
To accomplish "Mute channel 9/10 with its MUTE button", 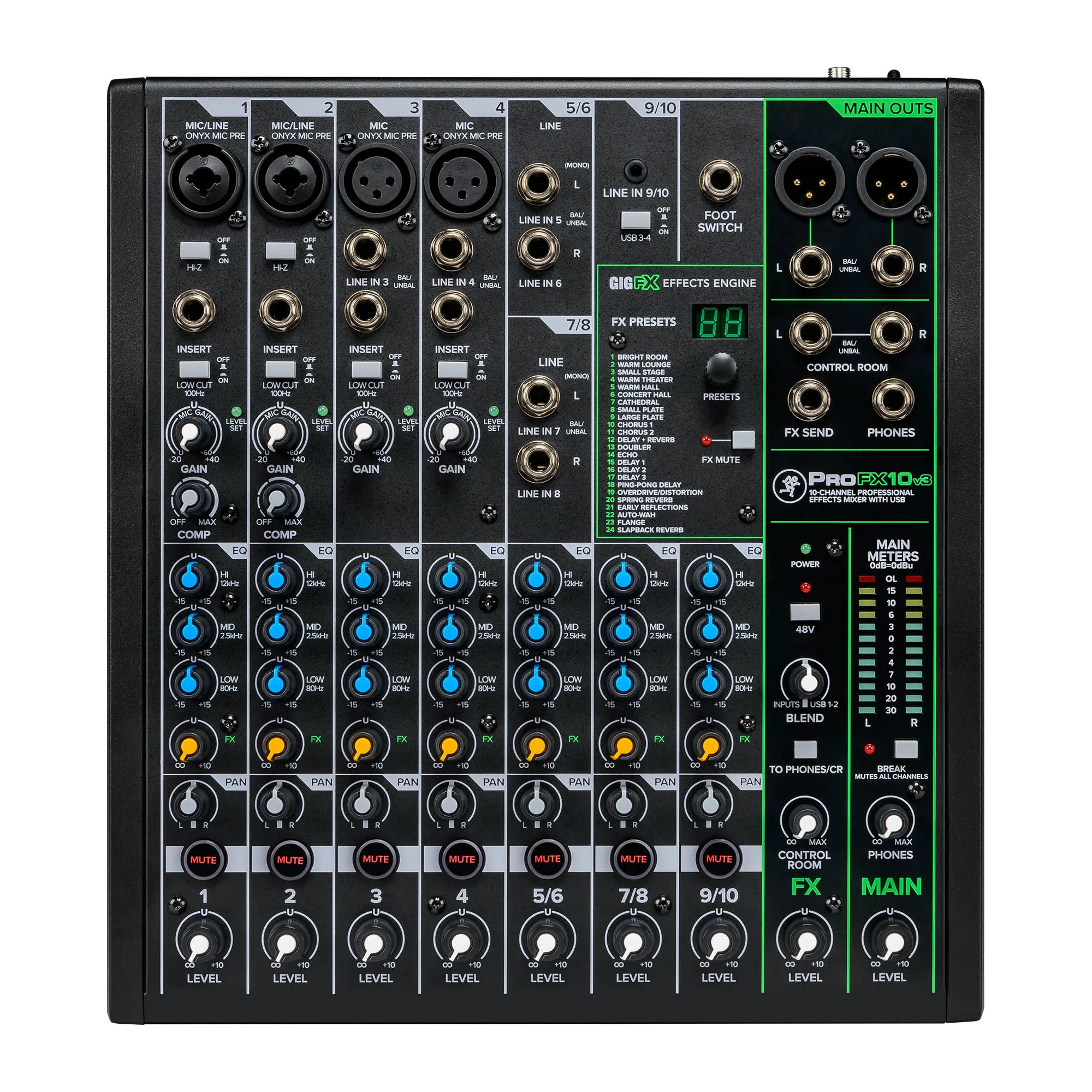I will pyautogui.click(x=719, y=859).
